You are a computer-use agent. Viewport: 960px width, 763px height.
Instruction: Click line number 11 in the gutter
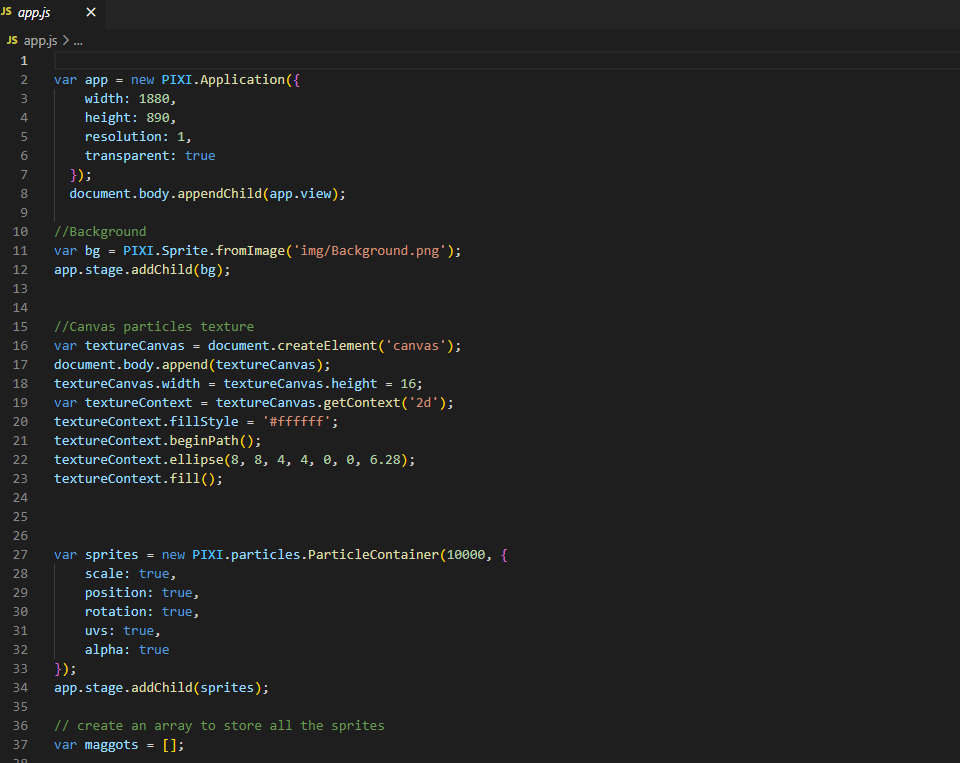click(x=22, y=251)
